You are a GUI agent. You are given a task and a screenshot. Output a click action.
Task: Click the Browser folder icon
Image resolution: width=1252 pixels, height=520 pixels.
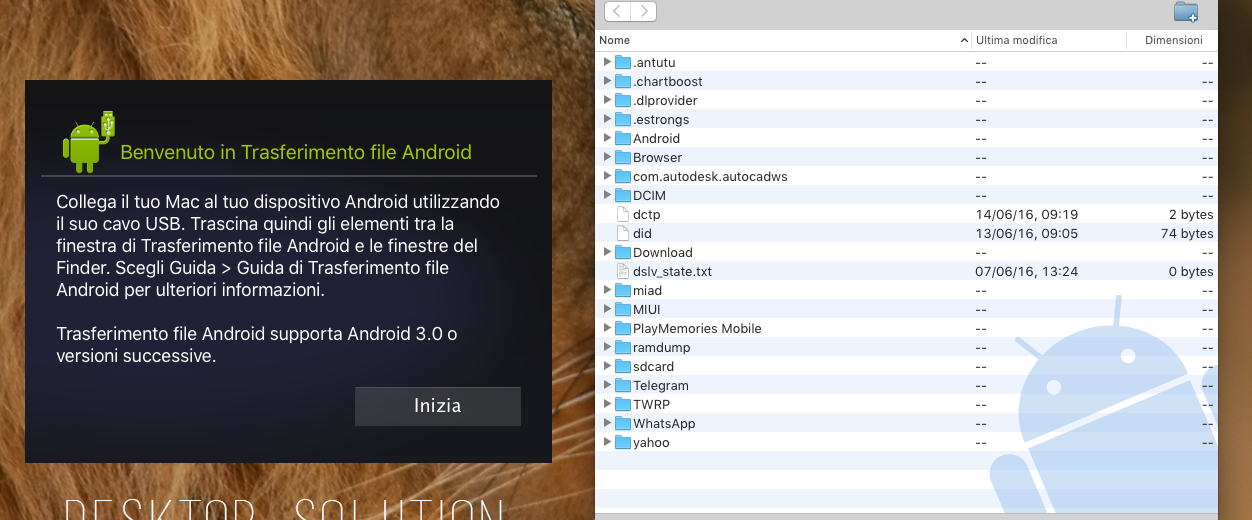623,157
